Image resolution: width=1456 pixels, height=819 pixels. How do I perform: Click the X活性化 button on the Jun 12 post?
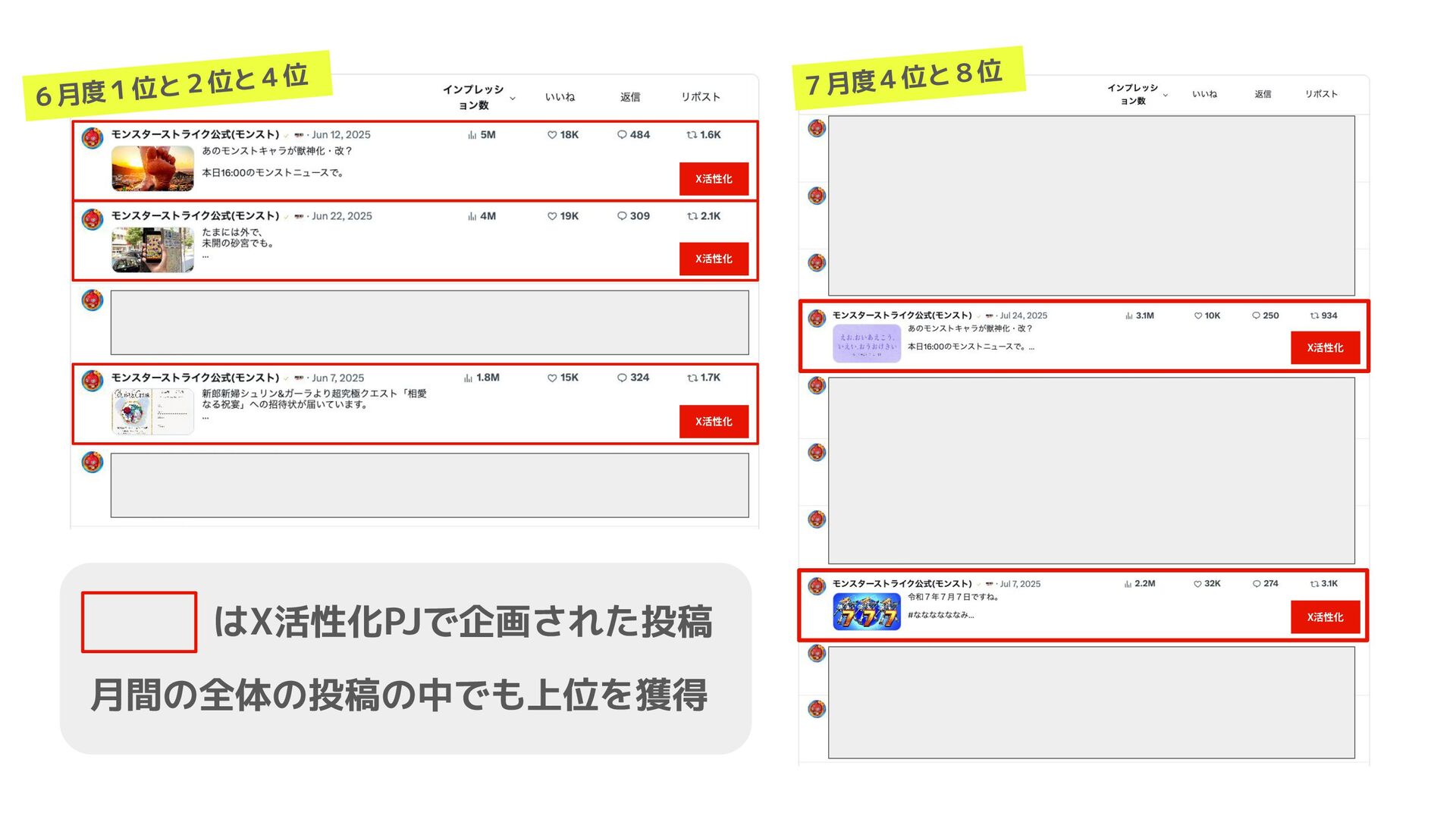[714, 179]
